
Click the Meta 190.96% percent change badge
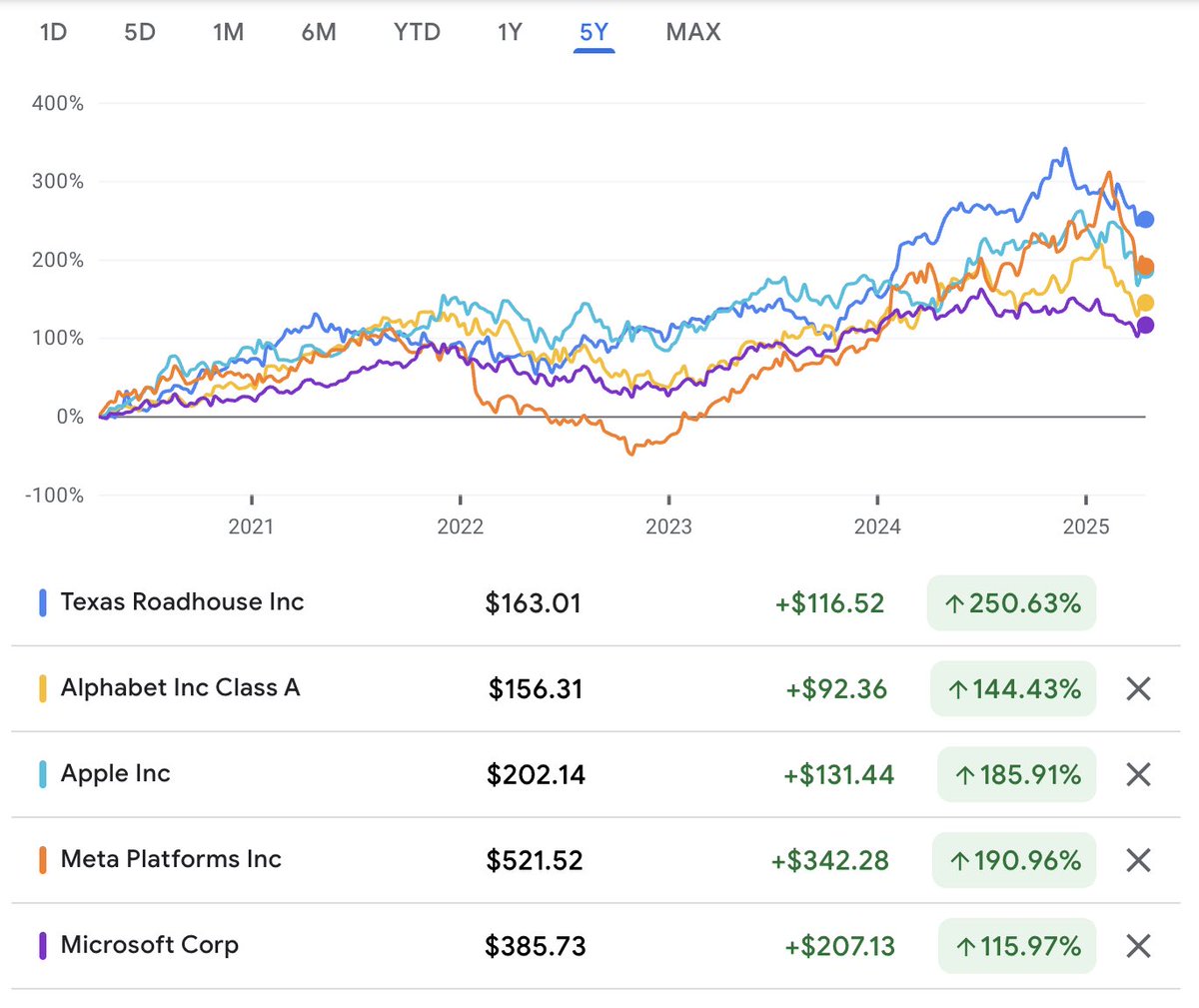(1014, 860)
